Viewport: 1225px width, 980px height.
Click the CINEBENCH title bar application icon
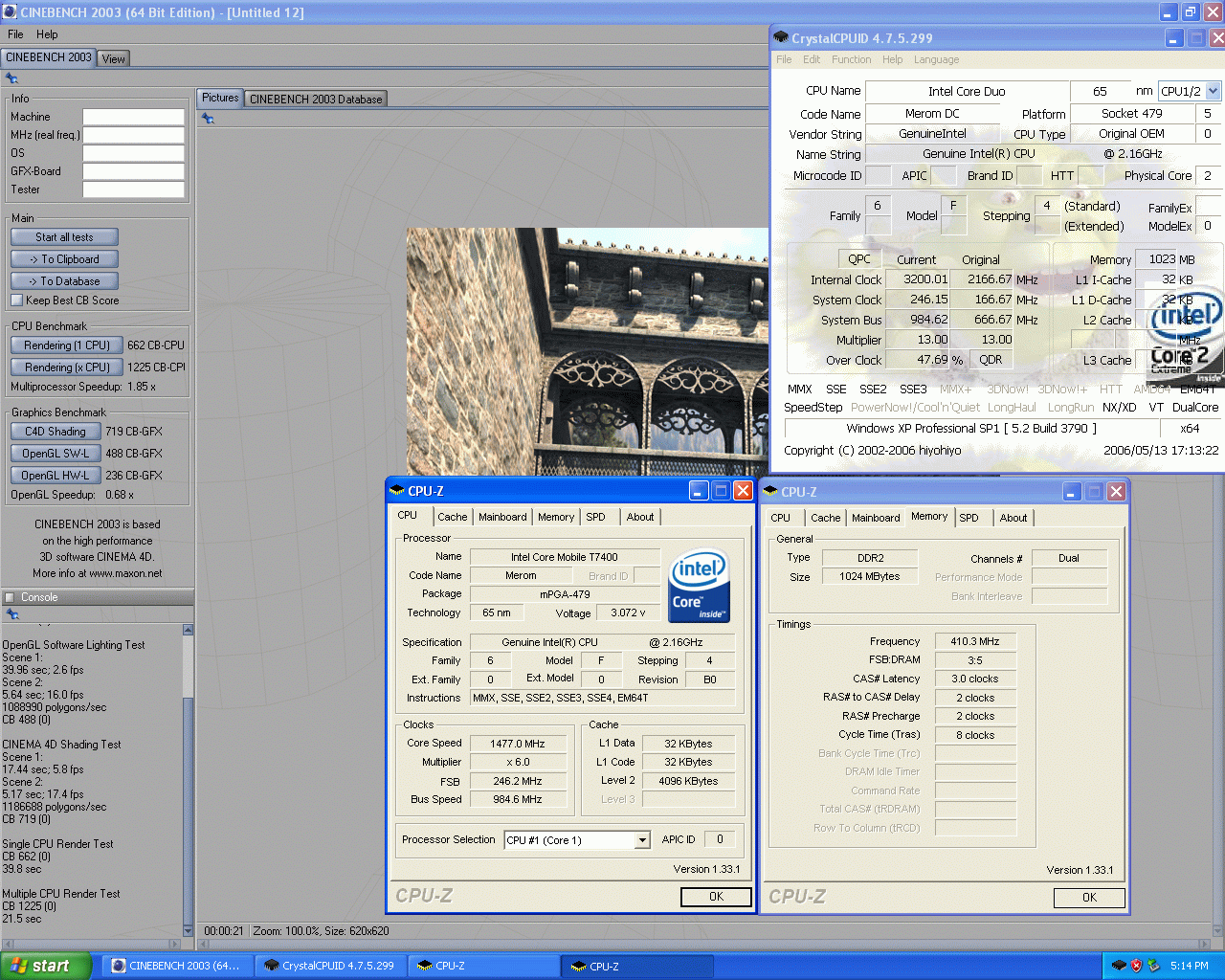[10, 11]
